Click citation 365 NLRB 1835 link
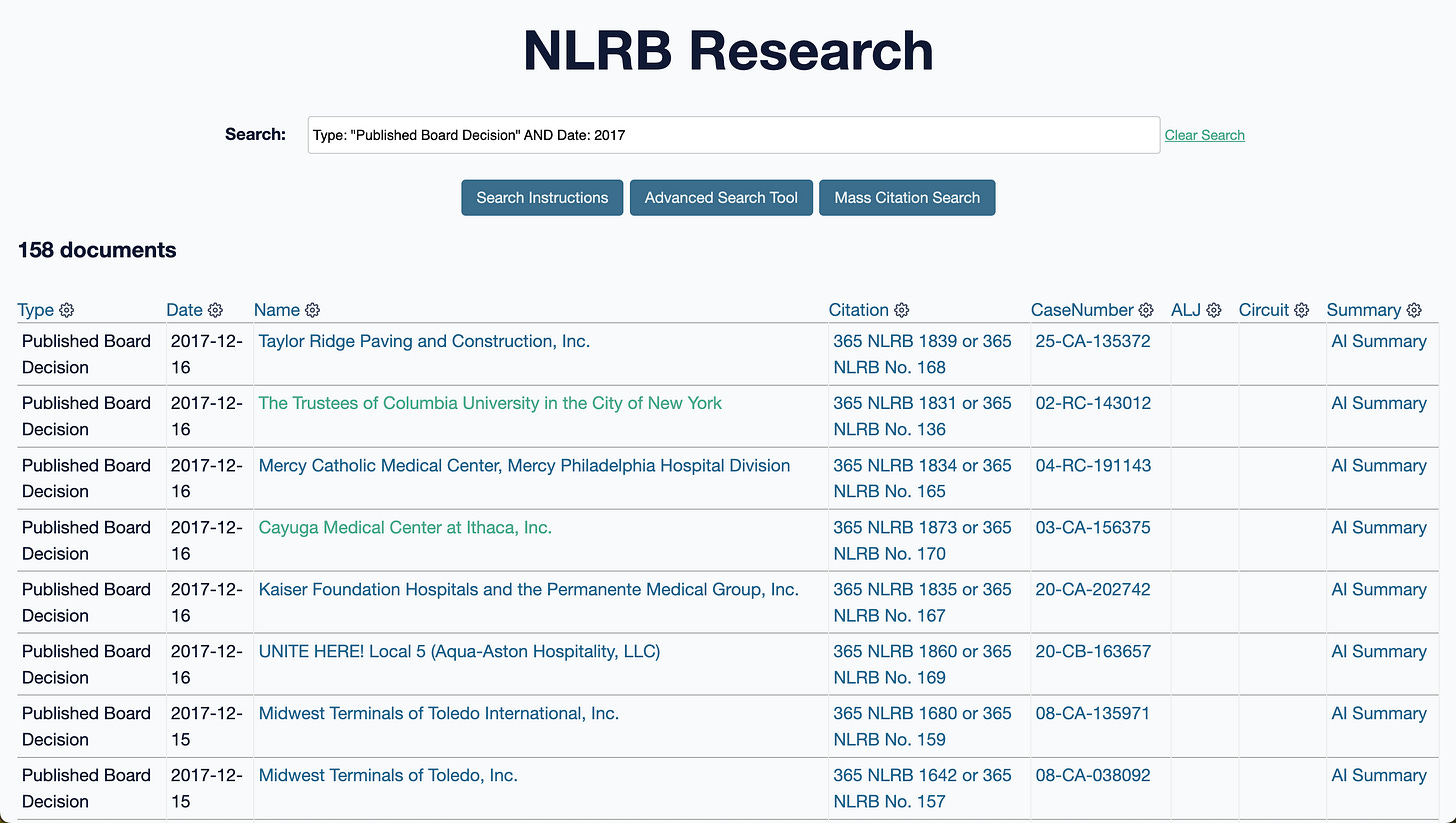Viewport: 1456px width, 823px height. point(922,602)
